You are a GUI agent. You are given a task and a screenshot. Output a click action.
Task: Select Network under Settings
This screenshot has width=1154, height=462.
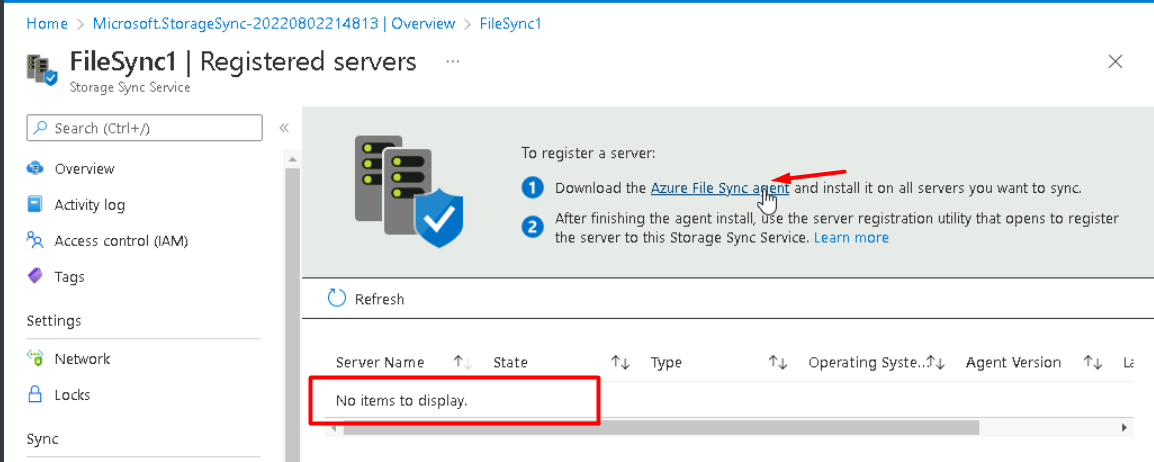[x=82, y=359]
